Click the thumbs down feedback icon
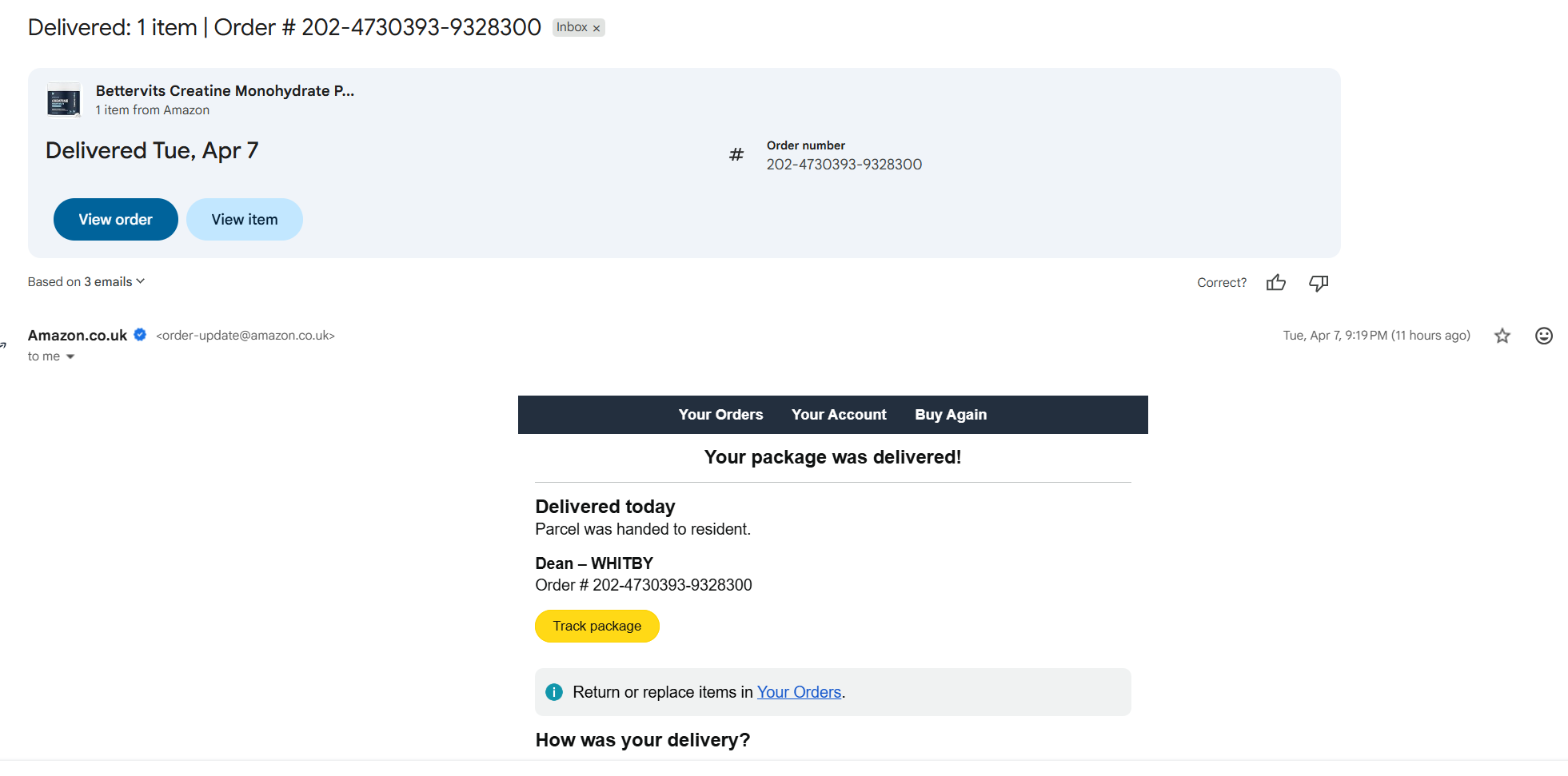The image size is (1568, 776). coord(1319,283)
